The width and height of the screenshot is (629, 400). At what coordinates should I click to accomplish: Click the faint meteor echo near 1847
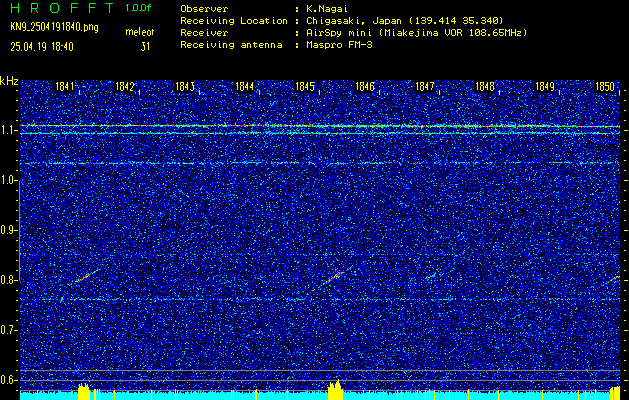pos(431,276)
